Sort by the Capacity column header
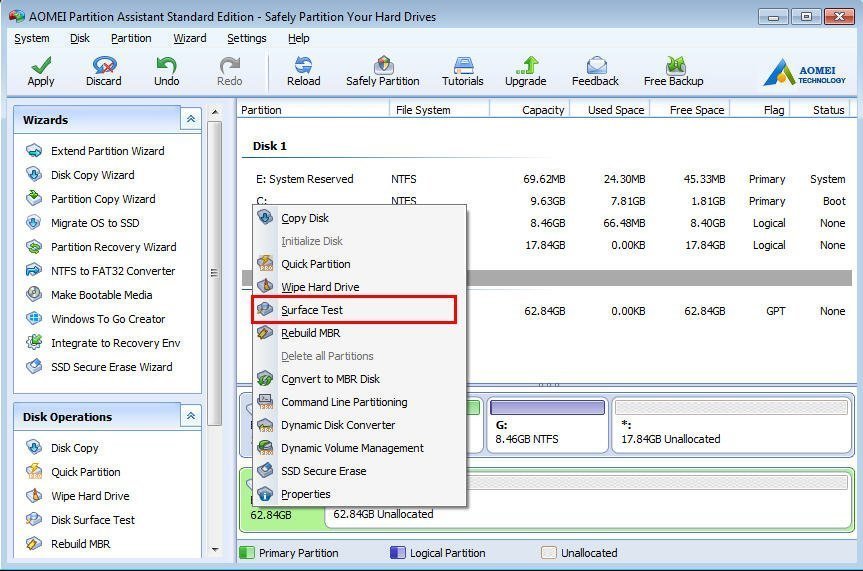This screenshot has height=571, width=863. click(x=529, y=110)
